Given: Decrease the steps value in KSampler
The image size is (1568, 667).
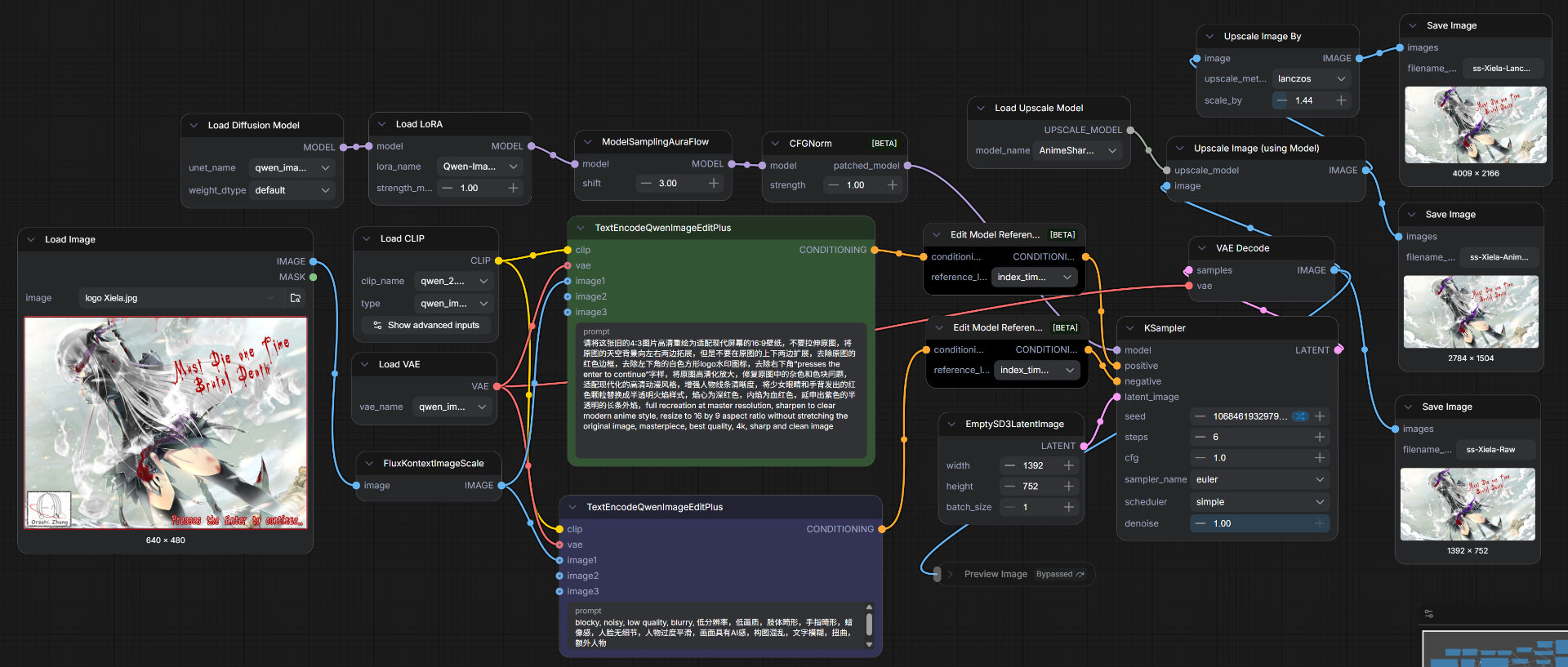Looking at the screenshot, I should pyautogui.click(x=1200, y=437).
